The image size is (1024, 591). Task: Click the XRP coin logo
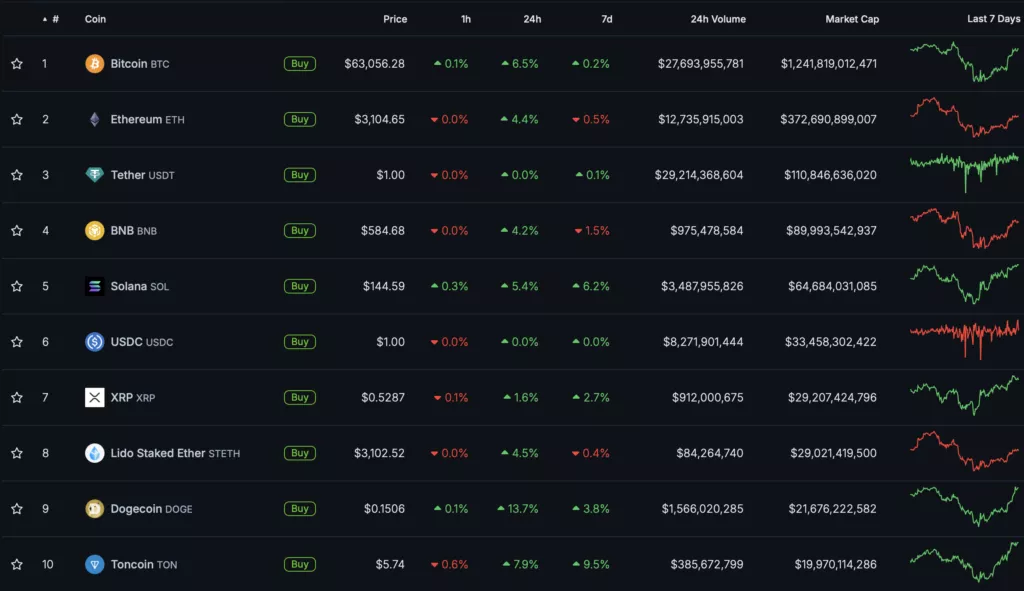pos(95,397)
